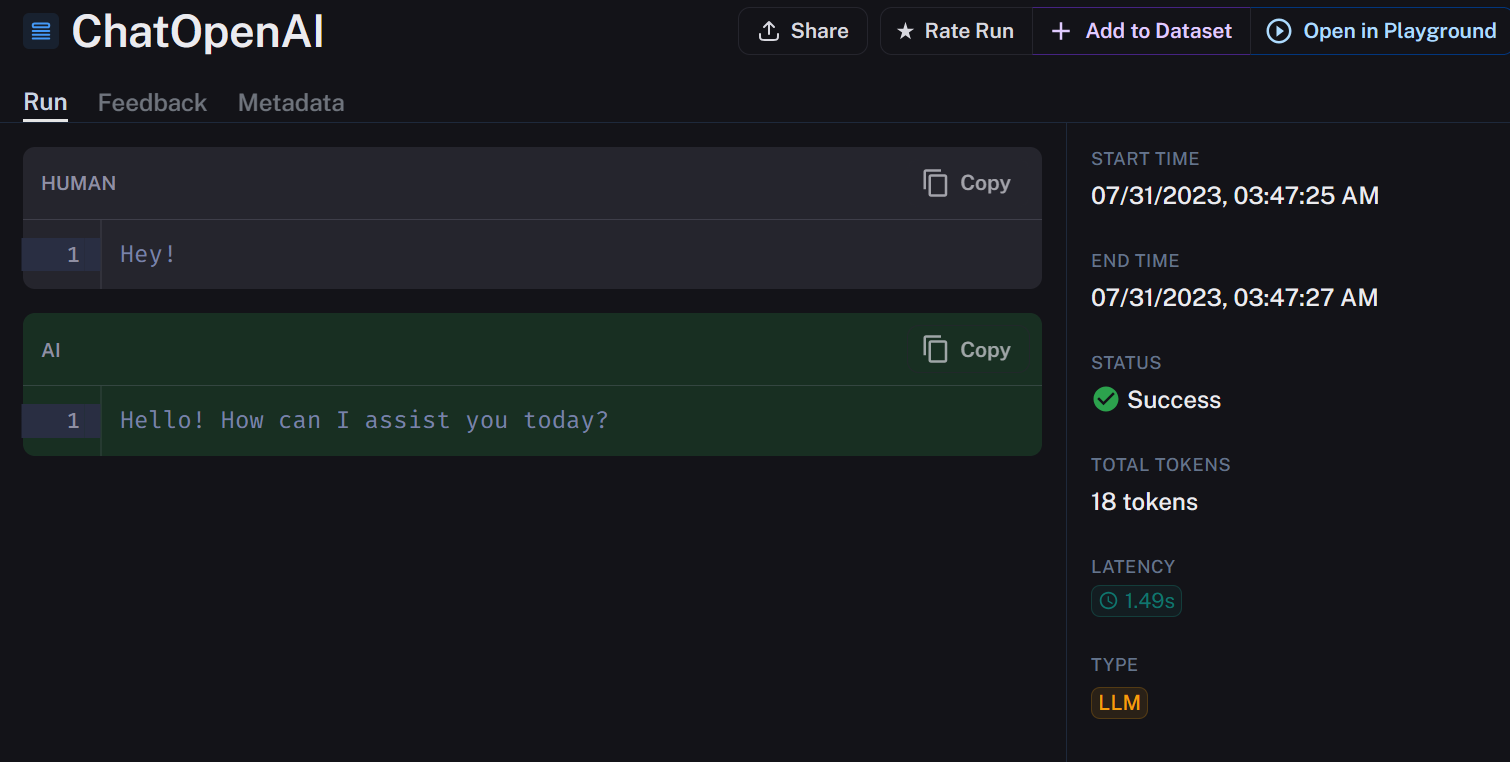Click the clock icon in the latency badge
1510x762 pixels.
tap(1108, 601)
